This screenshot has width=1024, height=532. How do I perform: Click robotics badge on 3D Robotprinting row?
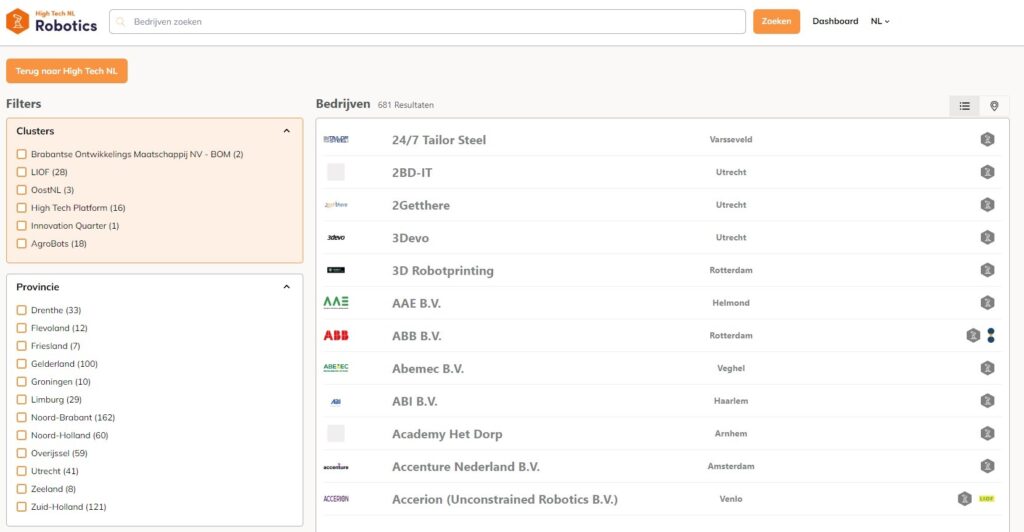coord(987,270)
